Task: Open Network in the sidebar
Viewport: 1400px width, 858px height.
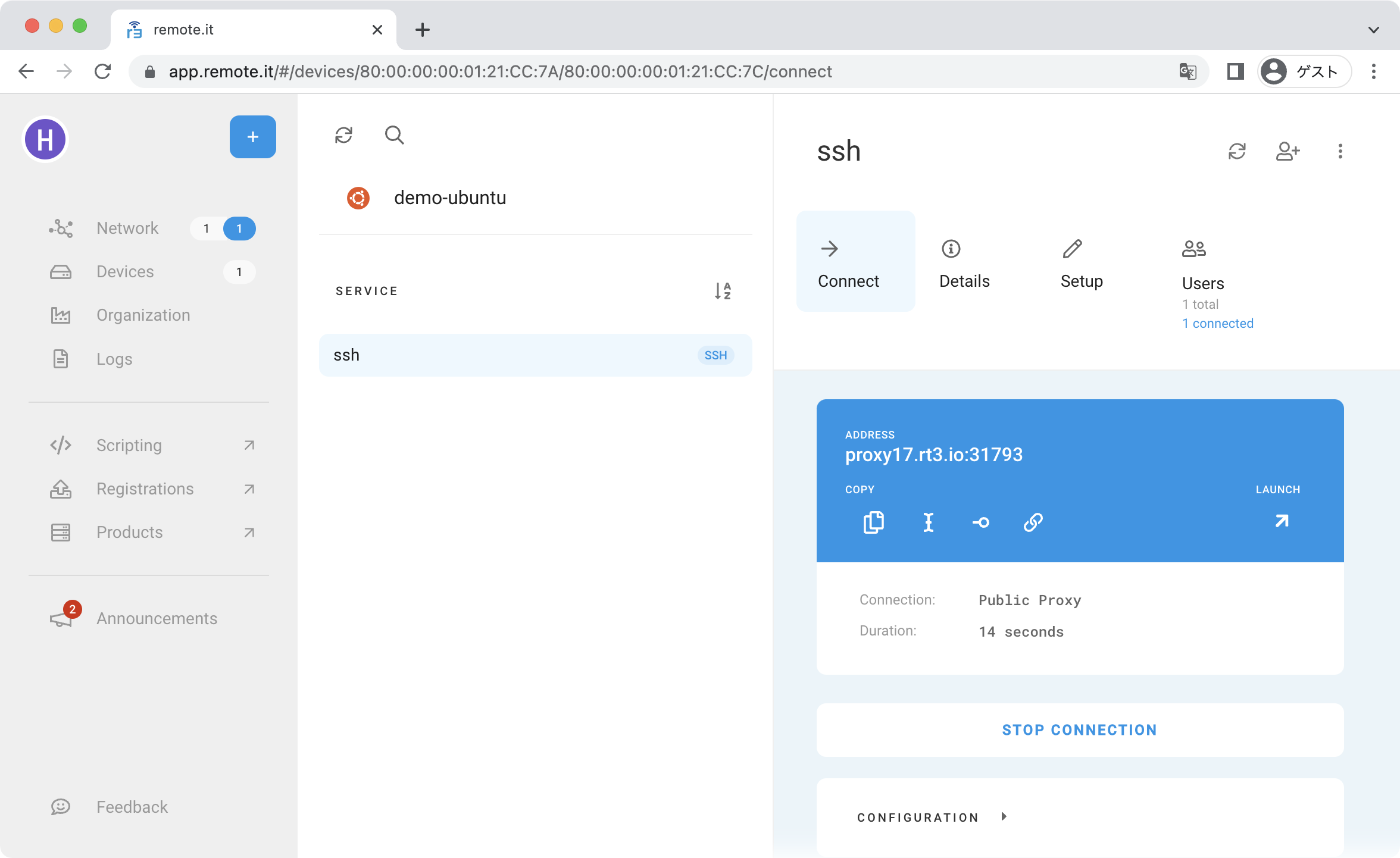Action: click(149, 228)
